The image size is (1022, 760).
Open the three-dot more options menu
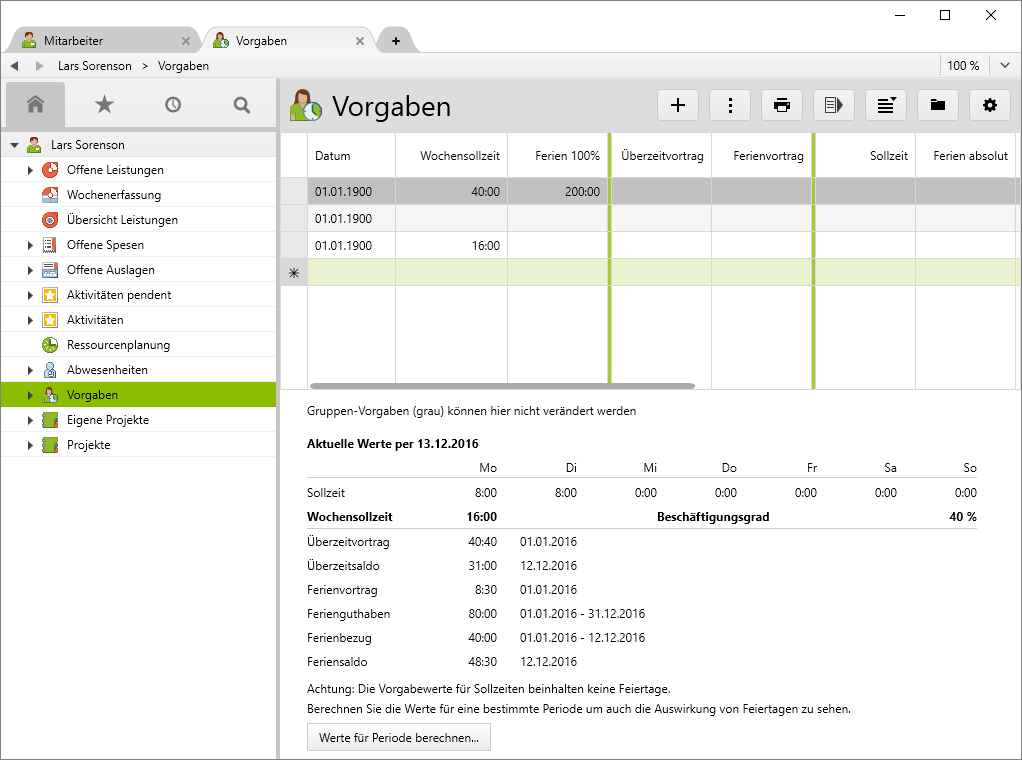[x=730, y=105]
